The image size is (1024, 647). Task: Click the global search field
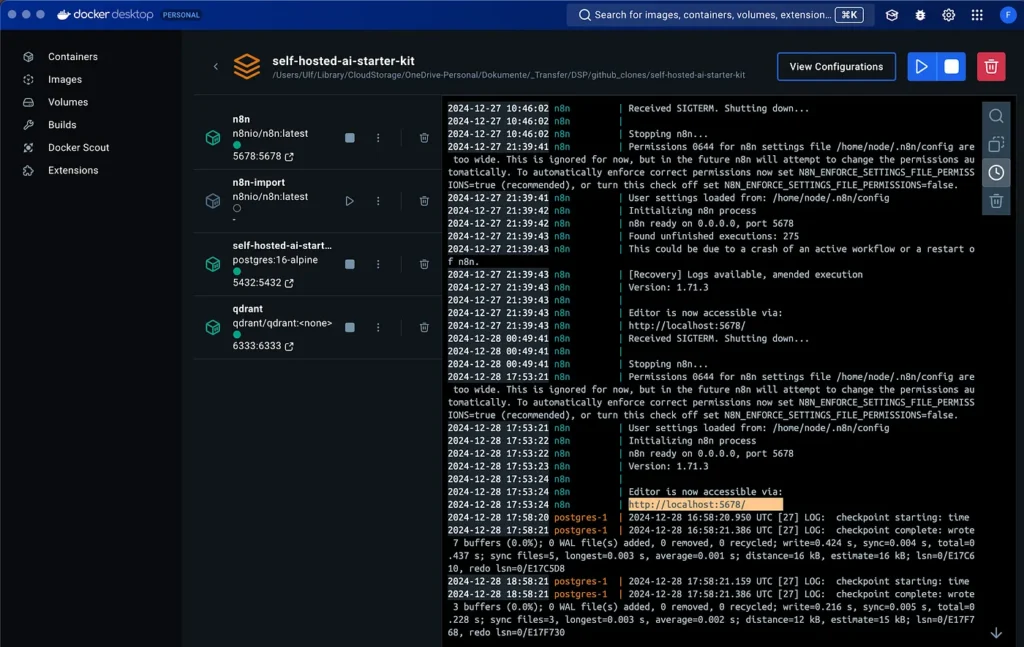tap(720, 14)
